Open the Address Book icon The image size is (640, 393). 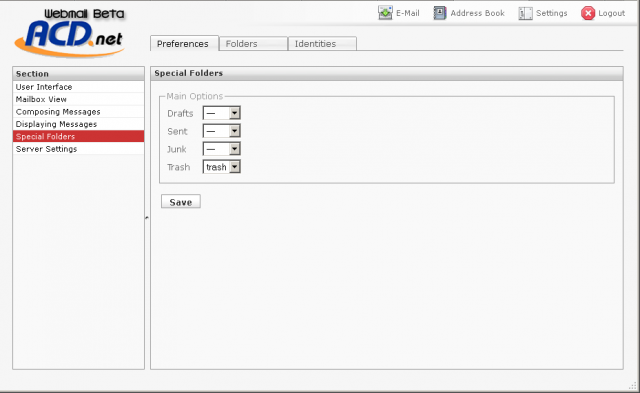(x=440, y=13)
